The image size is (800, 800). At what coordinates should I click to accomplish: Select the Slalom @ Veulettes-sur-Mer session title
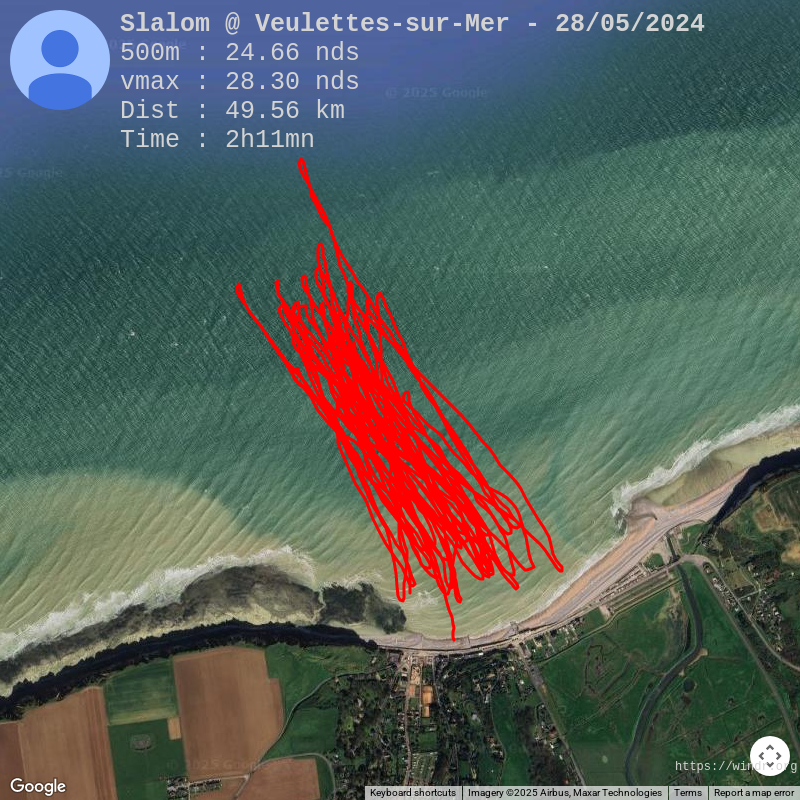click(314, 23)
